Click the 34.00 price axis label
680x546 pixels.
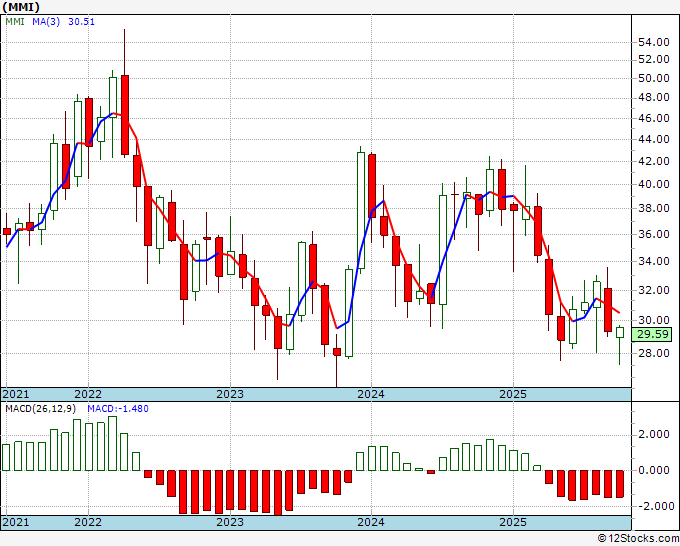pos(654,262)
